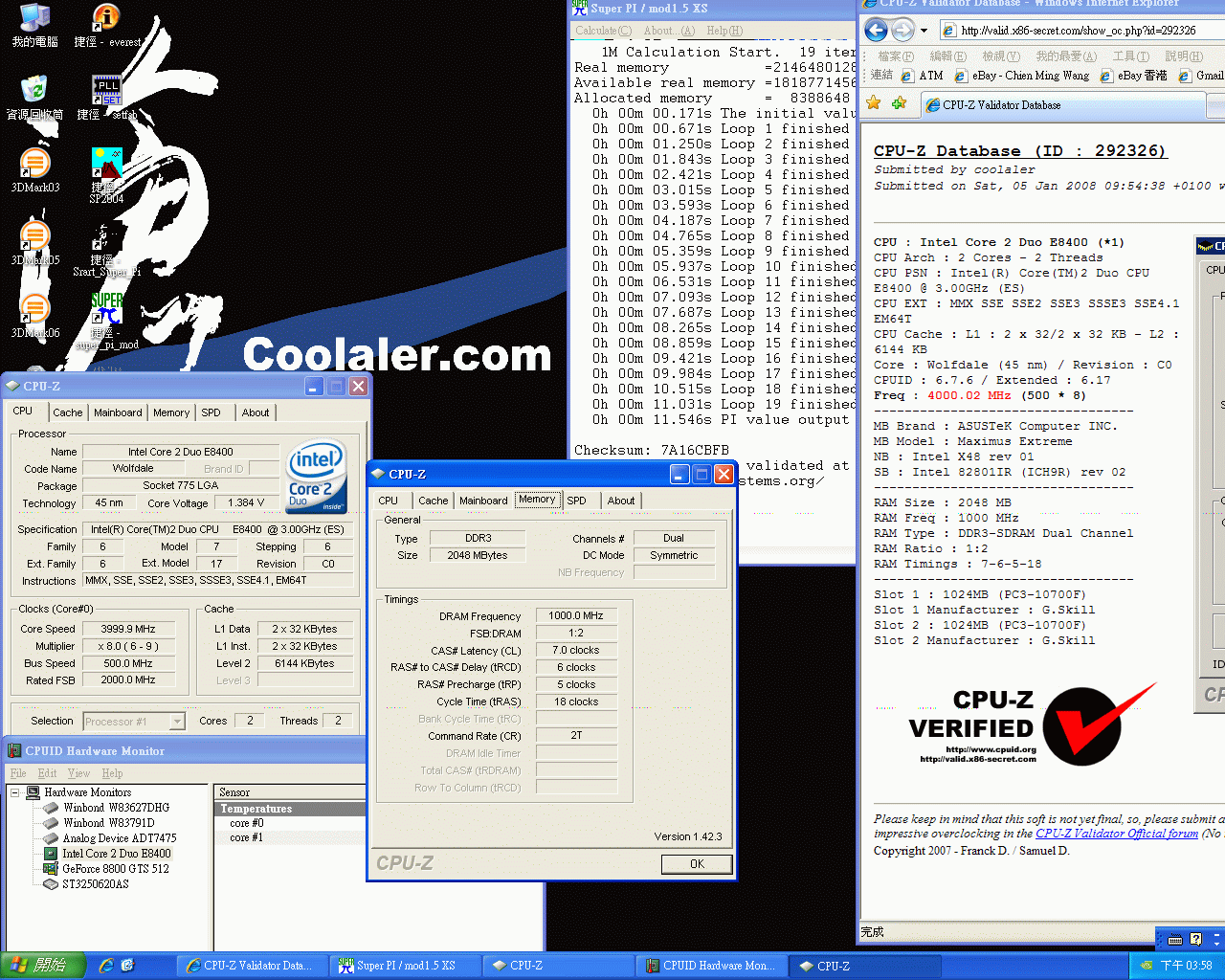
Task: Click the Sensor column header
Action: [291, 792]
